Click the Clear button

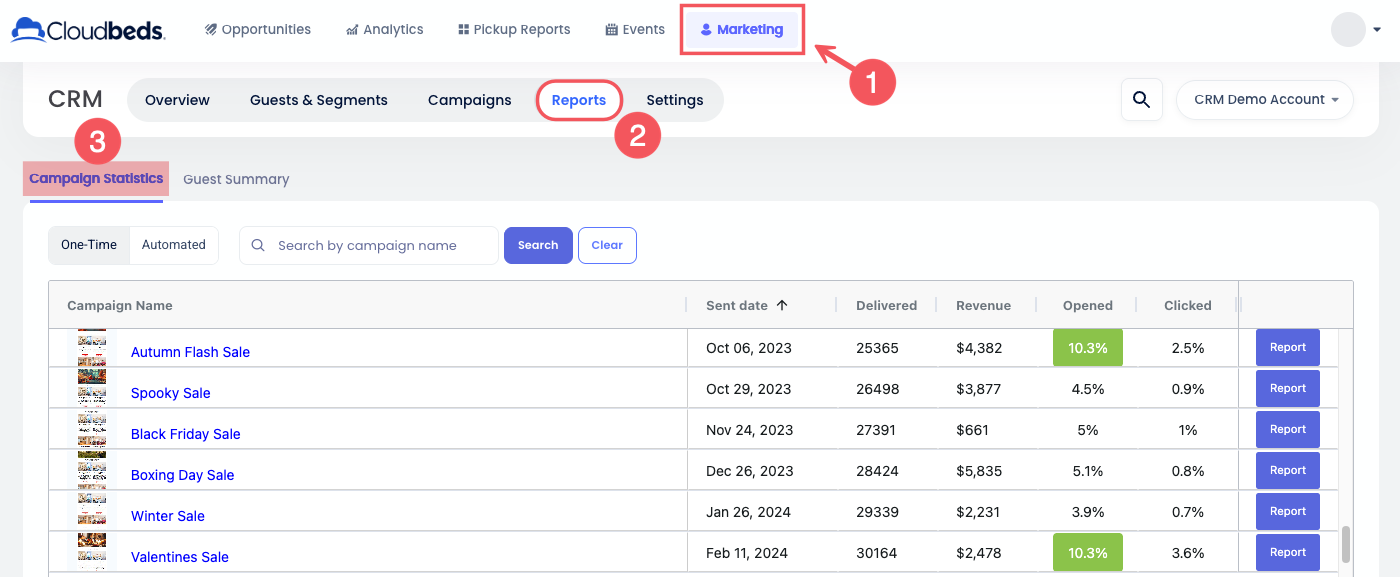point(607,246)
